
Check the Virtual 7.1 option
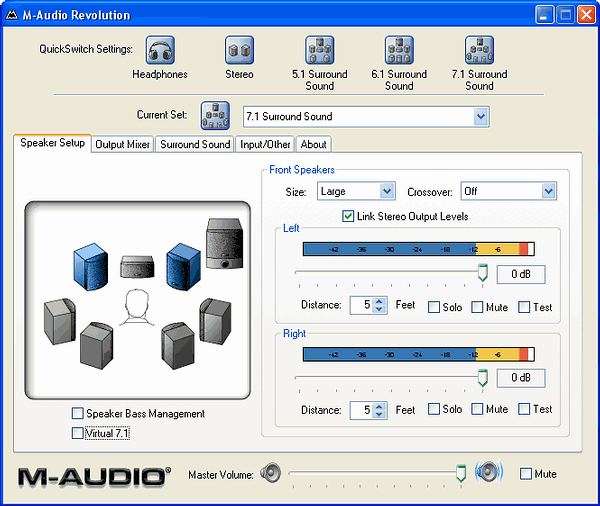pyautogui.click(x=77, y=433)
